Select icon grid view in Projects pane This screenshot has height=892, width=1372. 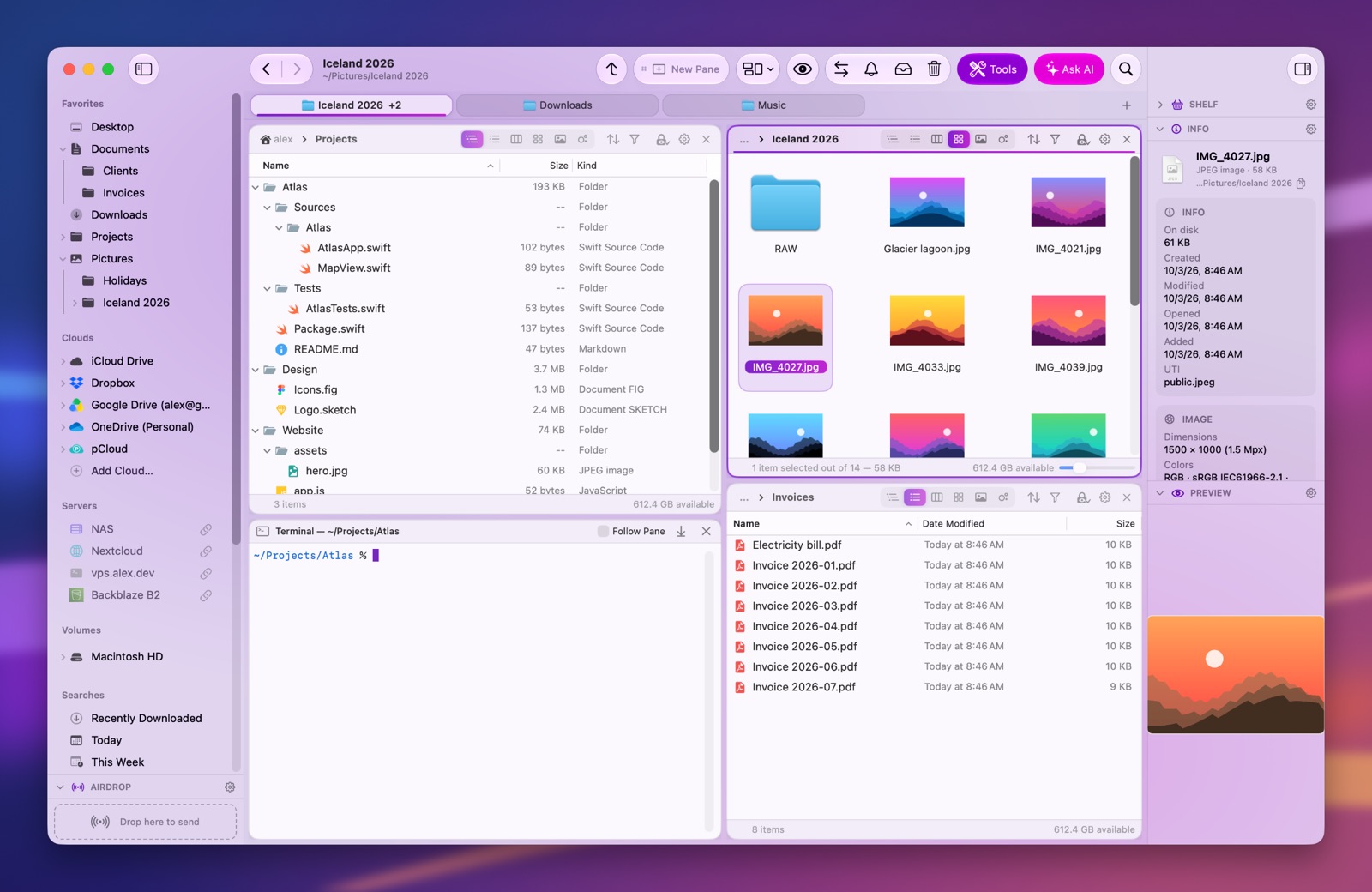pos(538,139)
